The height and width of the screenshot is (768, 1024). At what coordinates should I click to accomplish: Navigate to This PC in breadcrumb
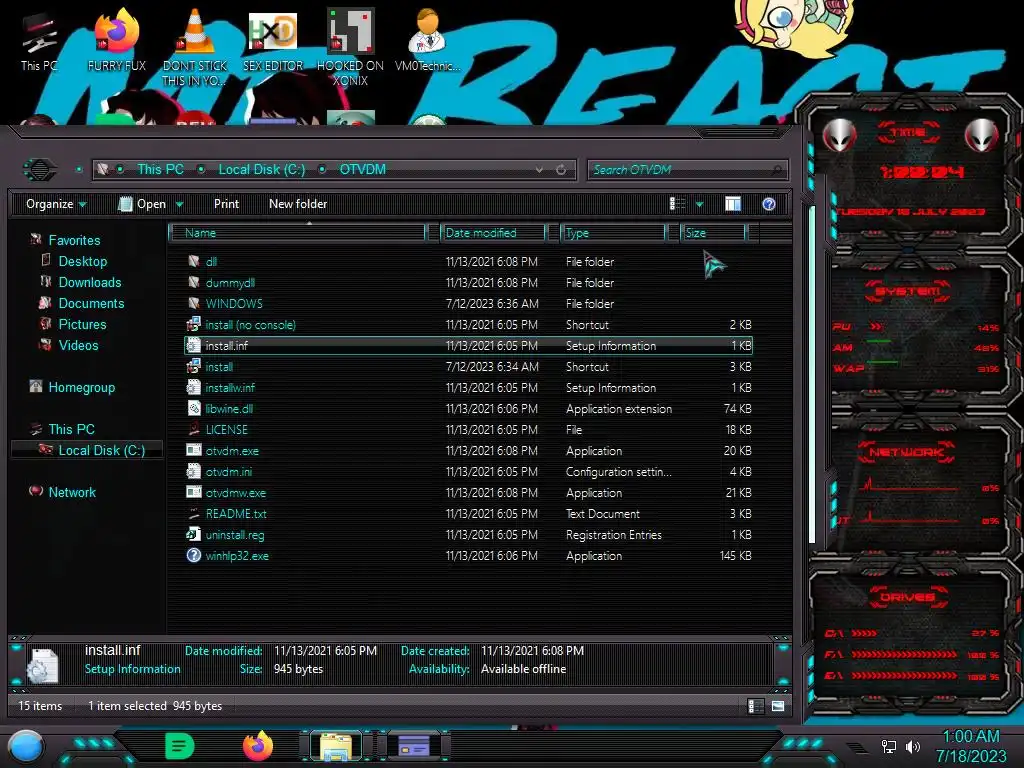(160, 170)
